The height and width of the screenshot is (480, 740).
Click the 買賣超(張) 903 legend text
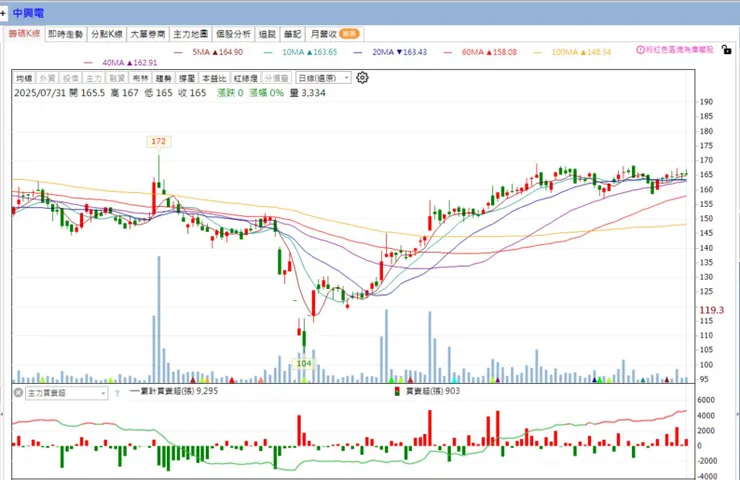click(x=433, y=391)
